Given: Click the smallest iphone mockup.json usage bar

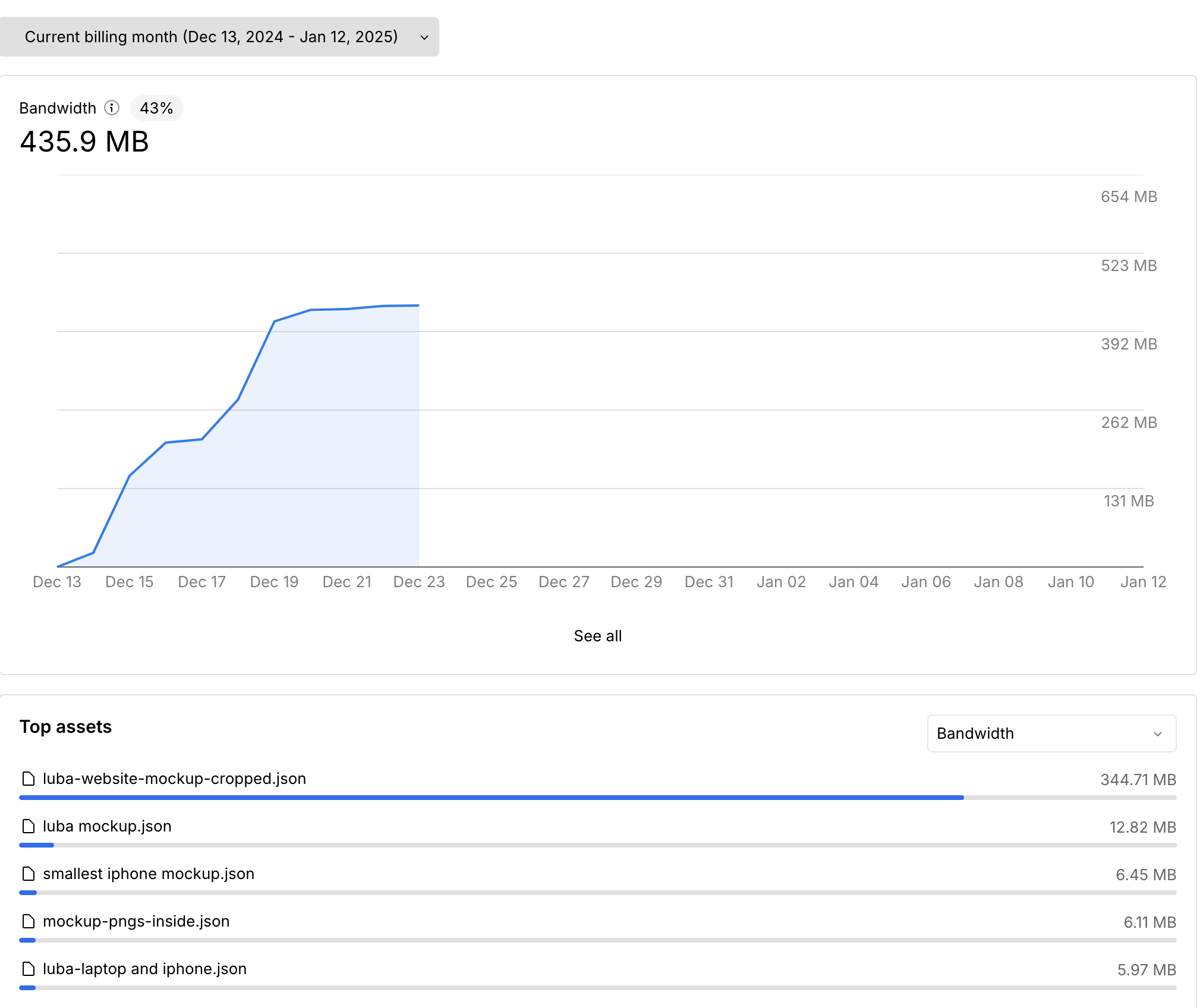Looking at the screenshot, I should coord(598,893).
